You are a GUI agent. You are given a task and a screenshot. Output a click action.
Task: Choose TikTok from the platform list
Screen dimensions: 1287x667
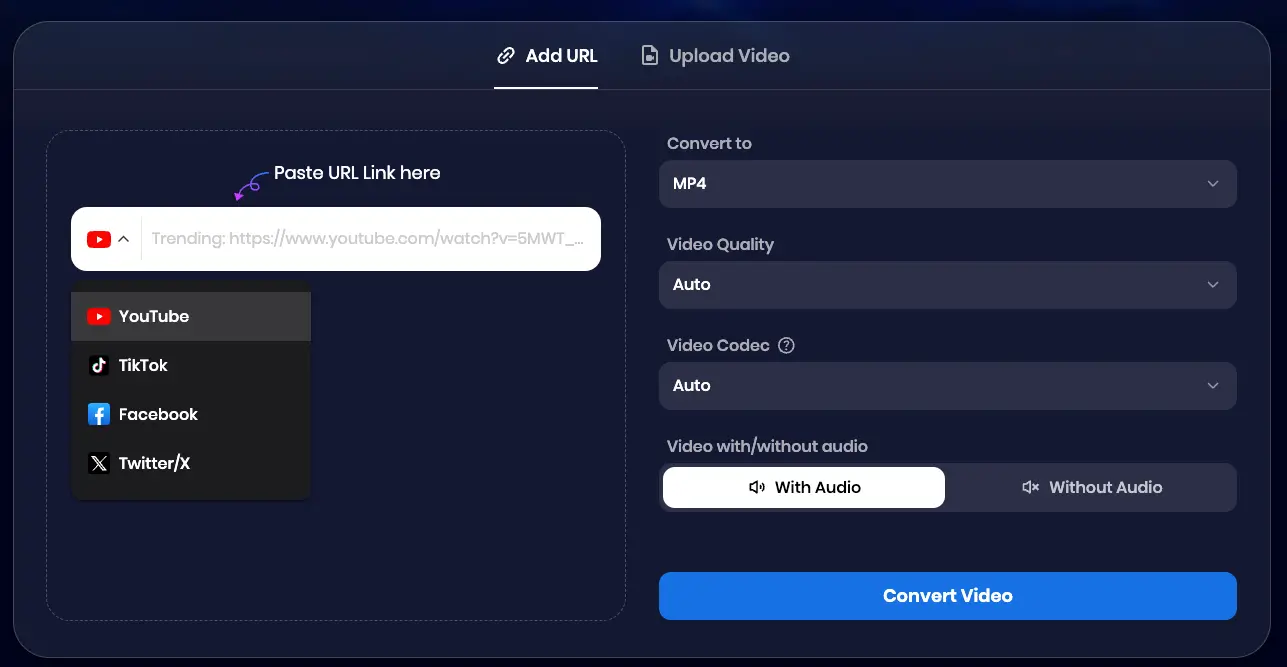[x=143, y=366]
